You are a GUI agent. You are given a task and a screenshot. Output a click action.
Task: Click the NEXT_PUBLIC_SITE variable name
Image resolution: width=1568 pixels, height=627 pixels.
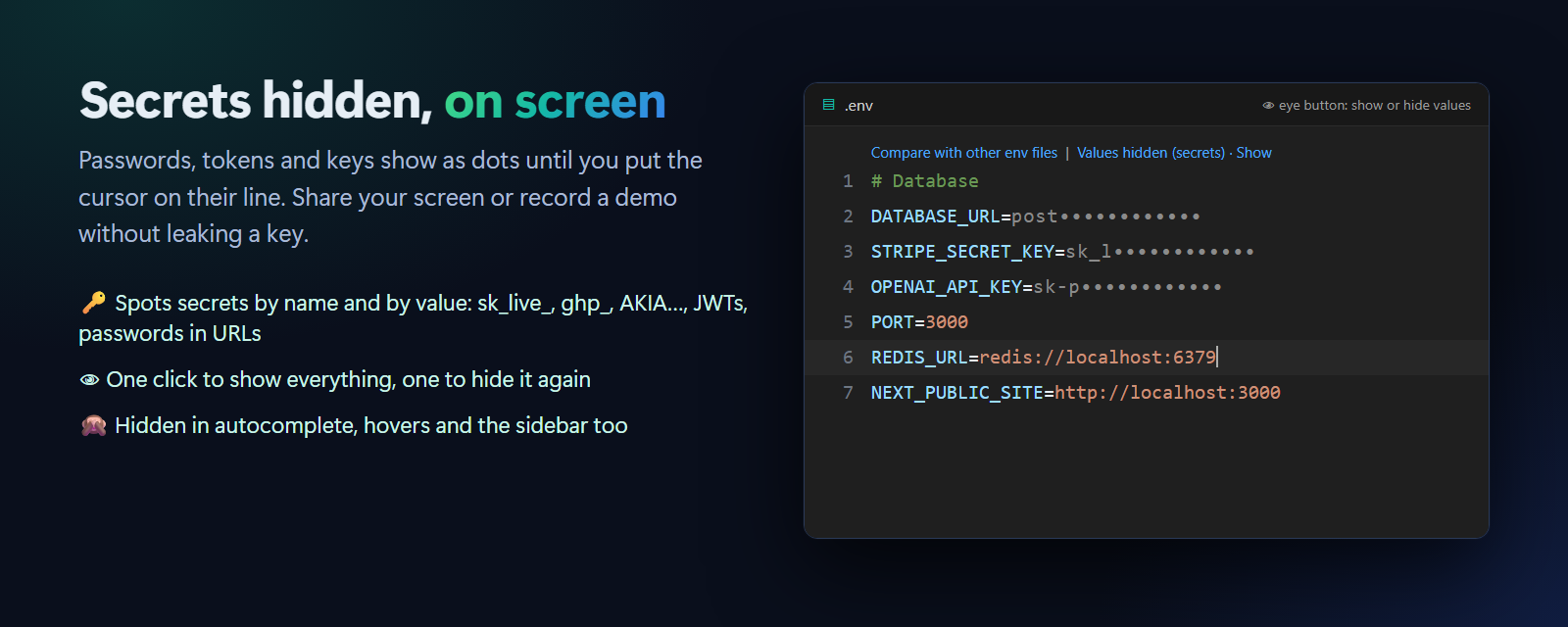tap(956, 393)
